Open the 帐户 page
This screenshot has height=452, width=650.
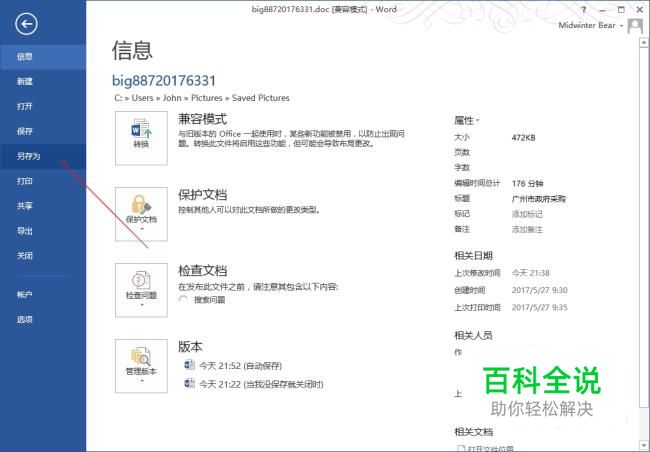tap(43, 295)
